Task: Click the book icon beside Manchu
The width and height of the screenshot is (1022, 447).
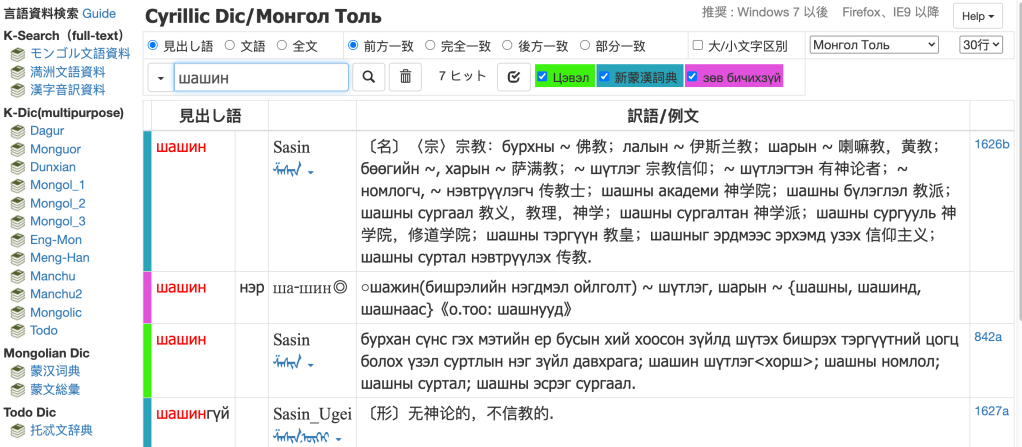Action: (18, 277)
